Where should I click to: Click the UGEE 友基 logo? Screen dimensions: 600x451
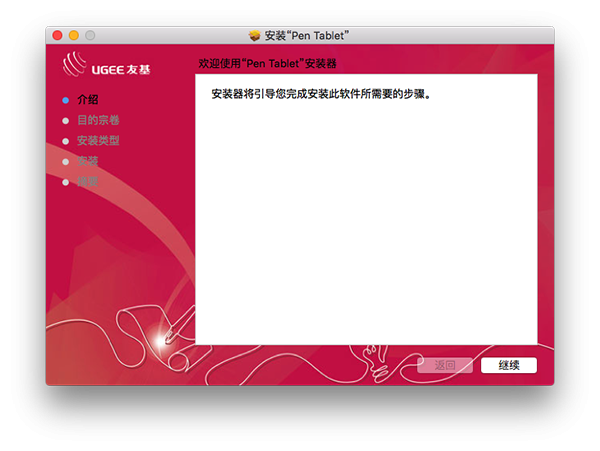pyautogui.click(x=106, y=64)
